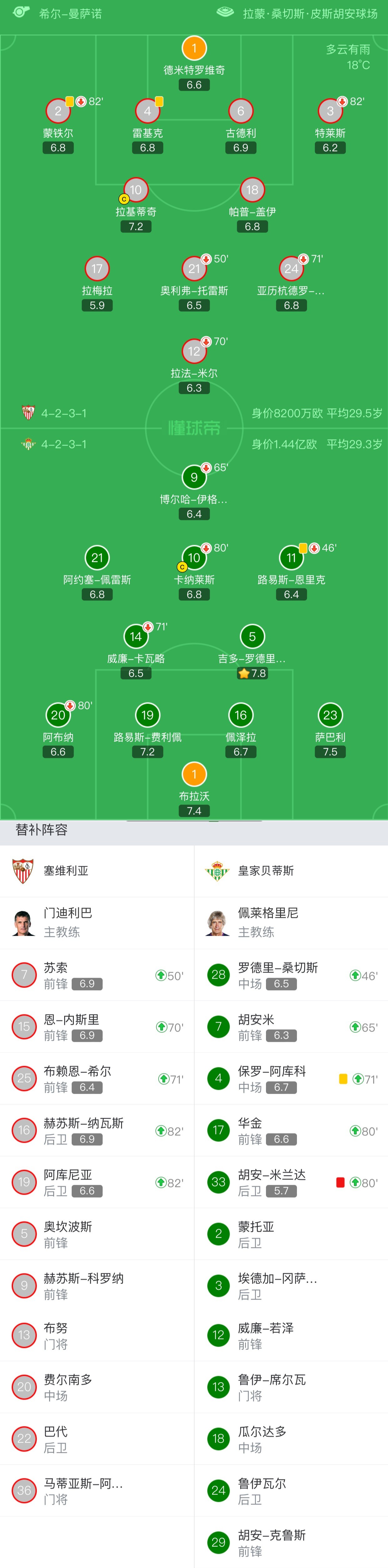View coach 门迪利巴 profile photo
Screen dimensions: 388x1568
(23, 922)
